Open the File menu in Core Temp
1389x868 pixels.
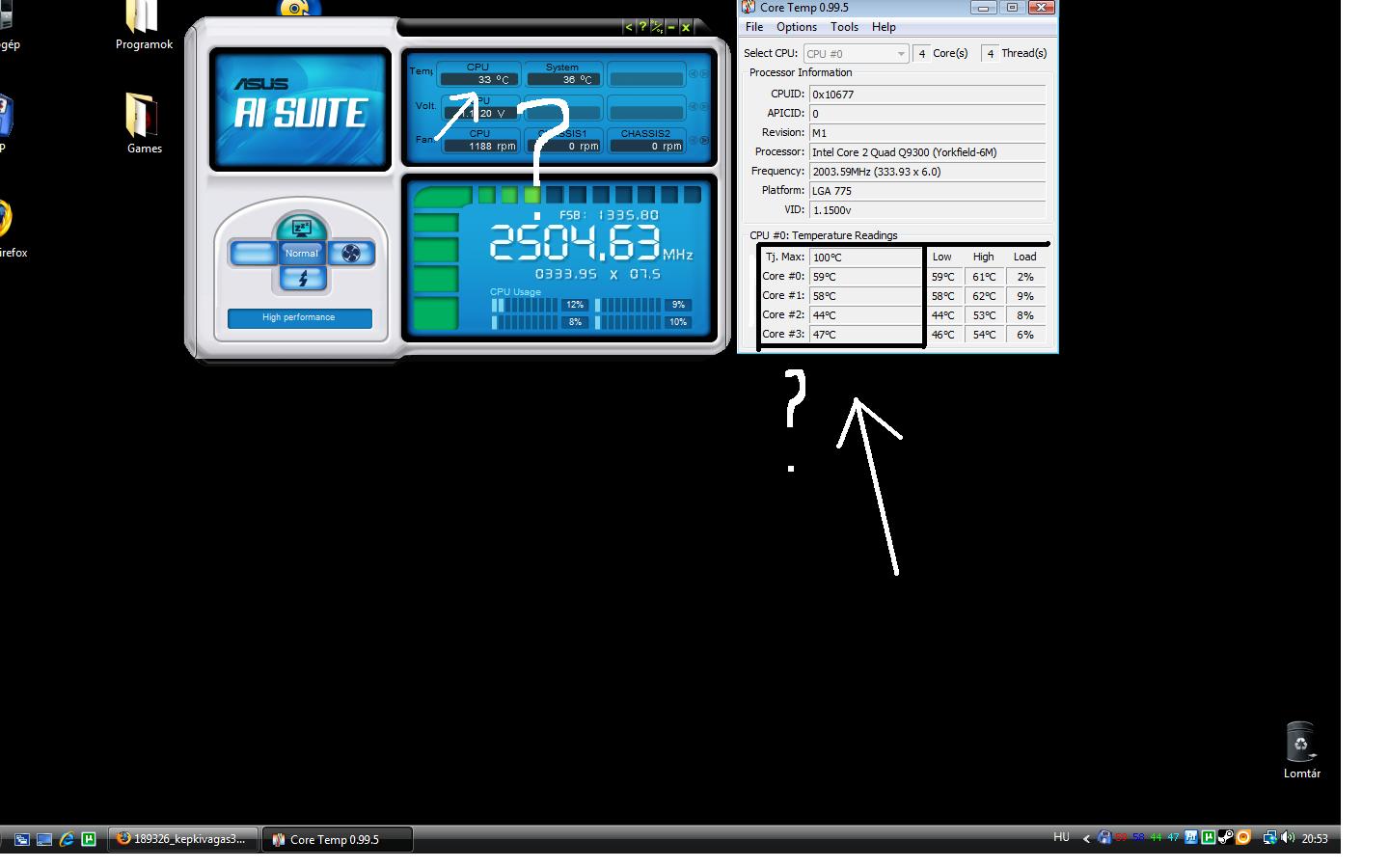[x=754, y=27]
